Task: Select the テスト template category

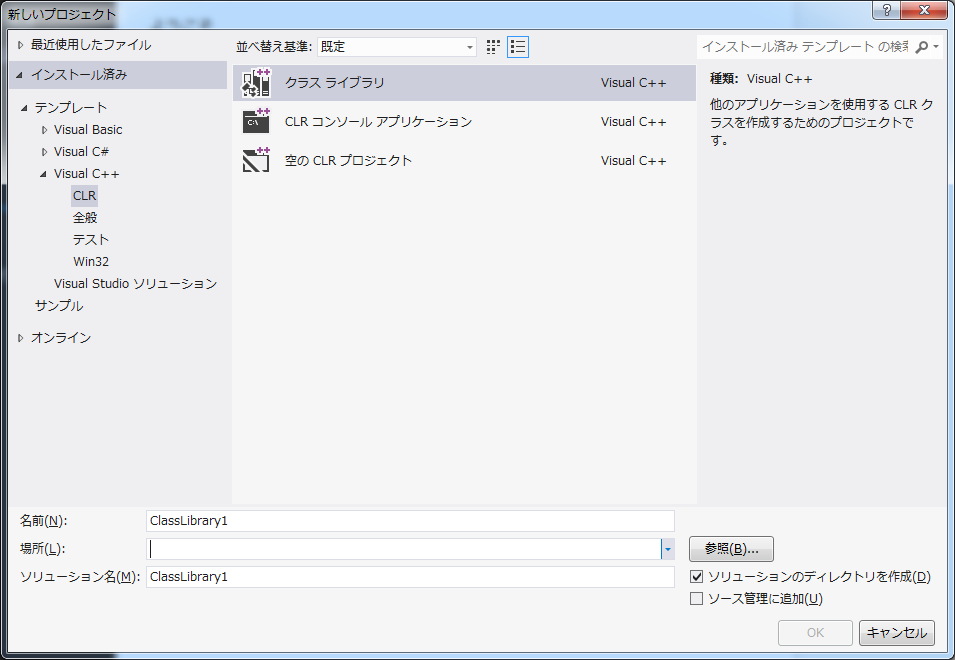Action: [91, 240]
